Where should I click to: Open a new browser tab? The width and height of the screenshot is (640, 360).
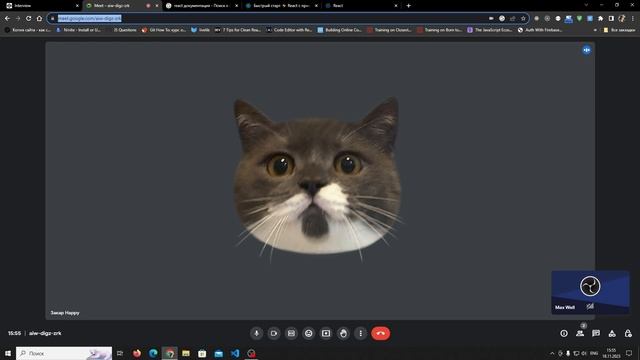click(409, 6)
